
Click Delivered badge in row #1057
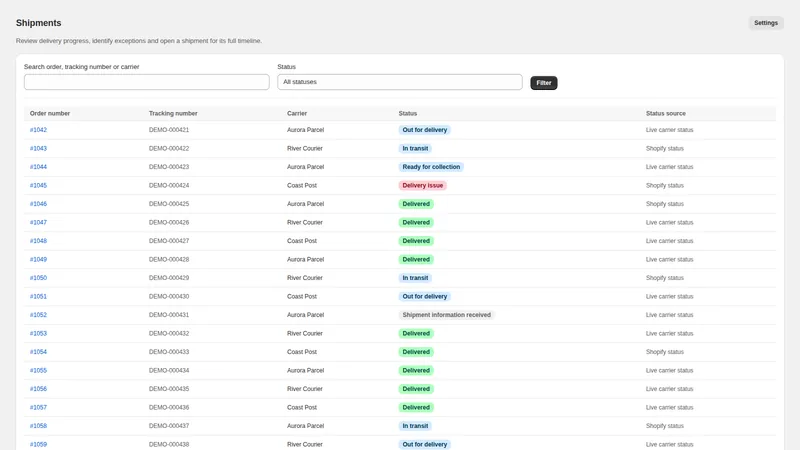pyautogui.click(x=416, y=408)
